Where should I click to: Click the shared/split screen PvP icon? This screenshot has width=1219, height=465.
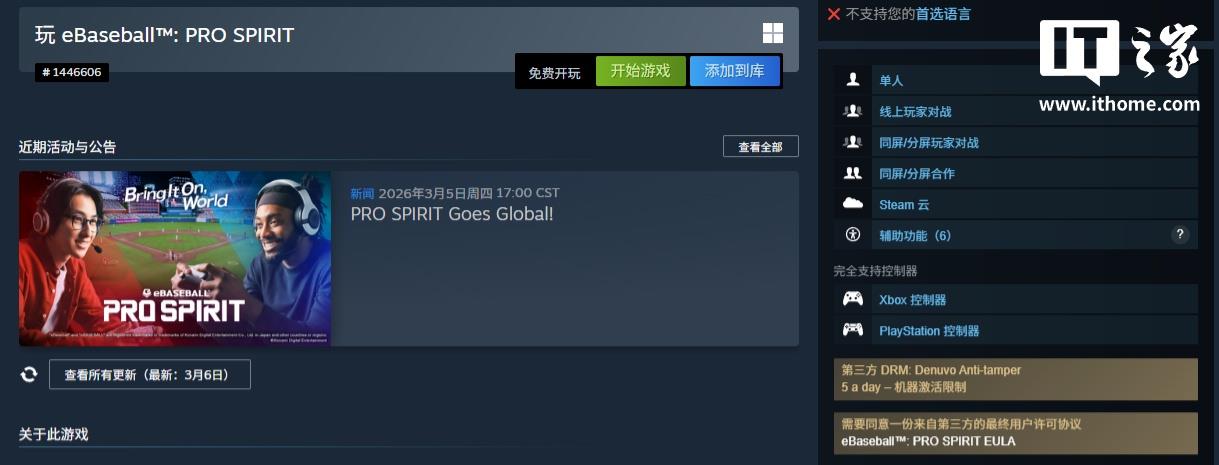852,142
